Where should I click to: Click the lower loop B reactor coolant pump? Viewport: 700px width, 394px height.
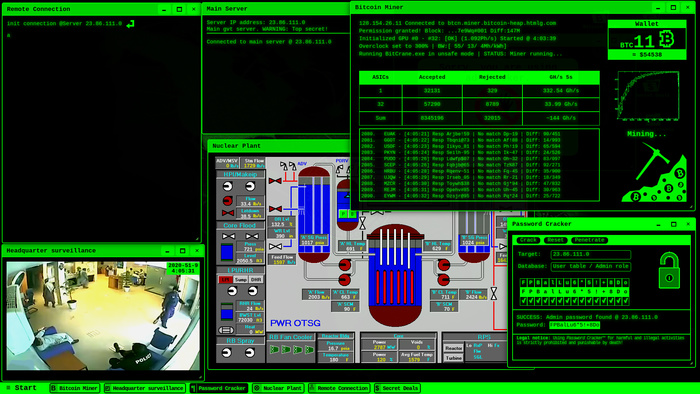coord(444,280)
